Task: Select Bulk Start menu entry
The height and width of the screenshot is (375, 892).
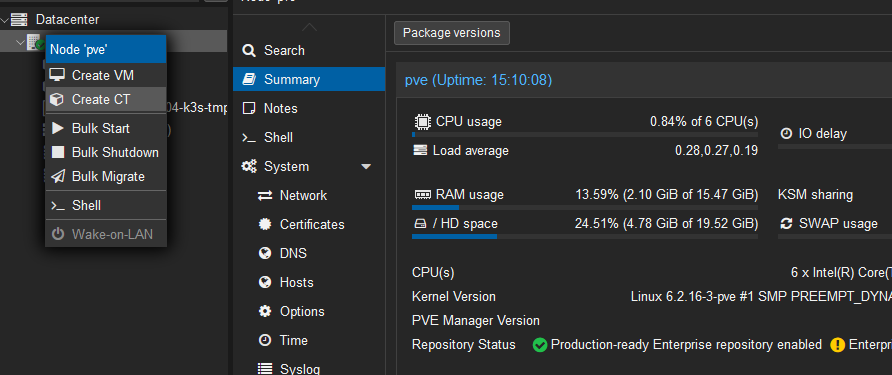Action: click(x=106, y=128)
